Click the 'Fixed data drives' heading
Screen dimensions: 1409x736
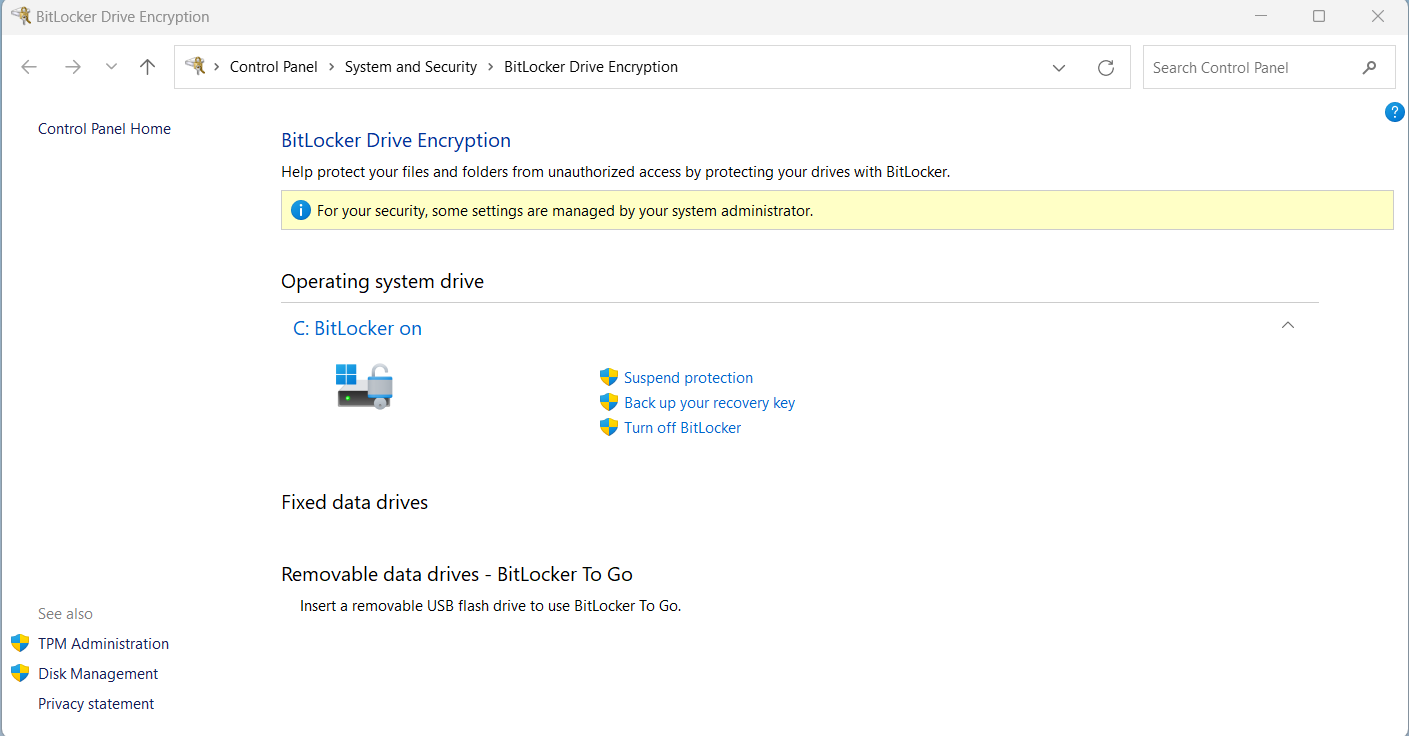354,502
